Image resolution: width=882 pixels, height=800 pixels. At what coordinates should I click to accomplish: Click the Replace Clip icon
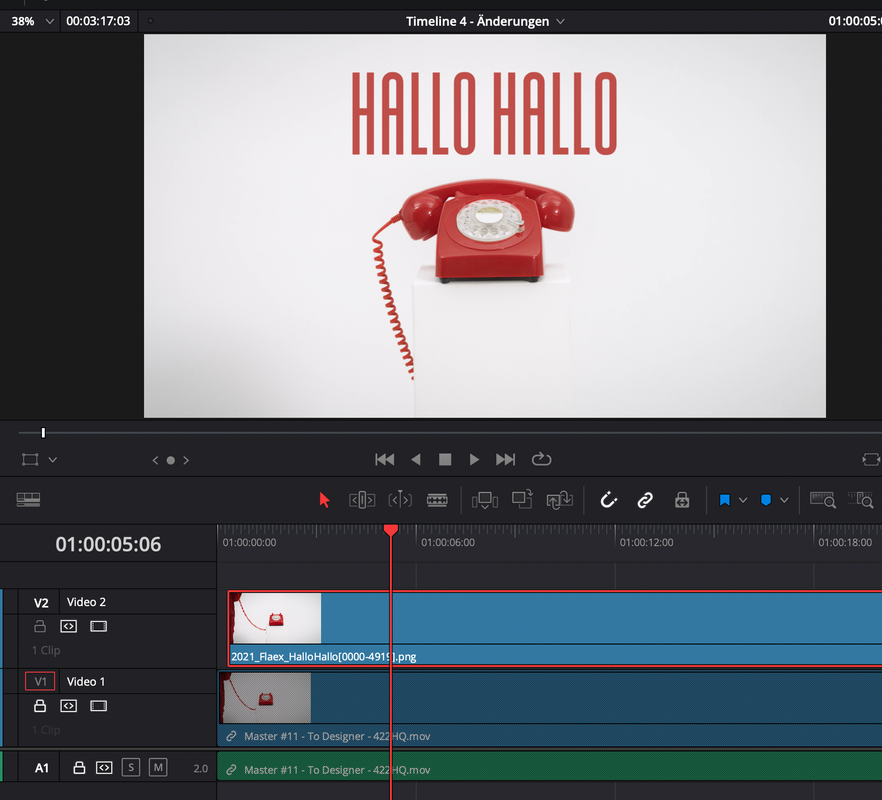click(559, 500)
